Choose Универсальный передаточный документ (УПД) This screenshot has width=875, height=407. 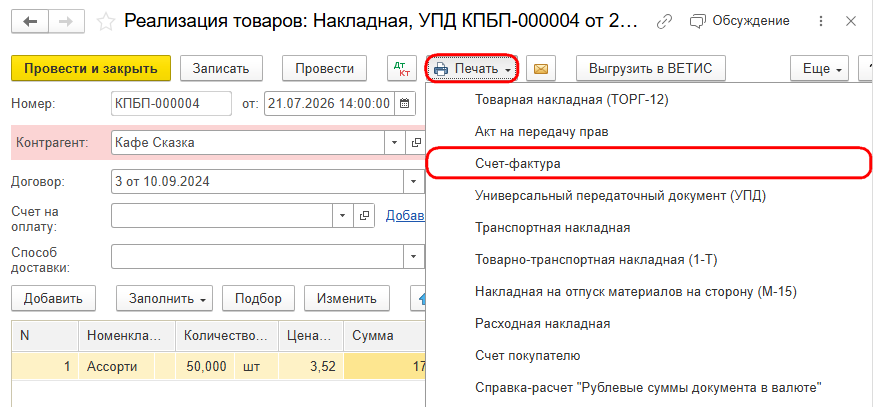(650, 196)
